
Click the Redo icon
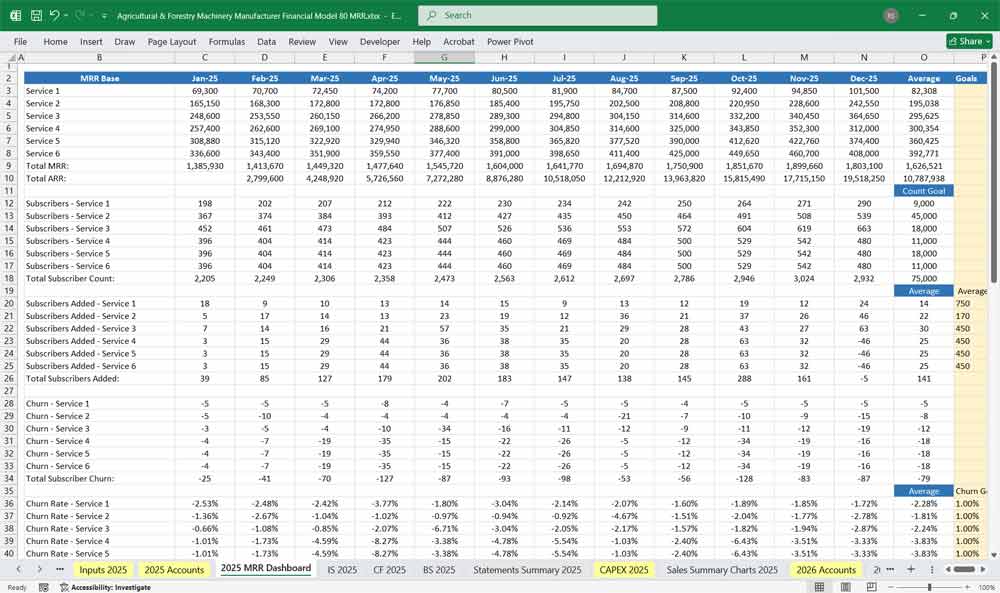coord(78,14)
